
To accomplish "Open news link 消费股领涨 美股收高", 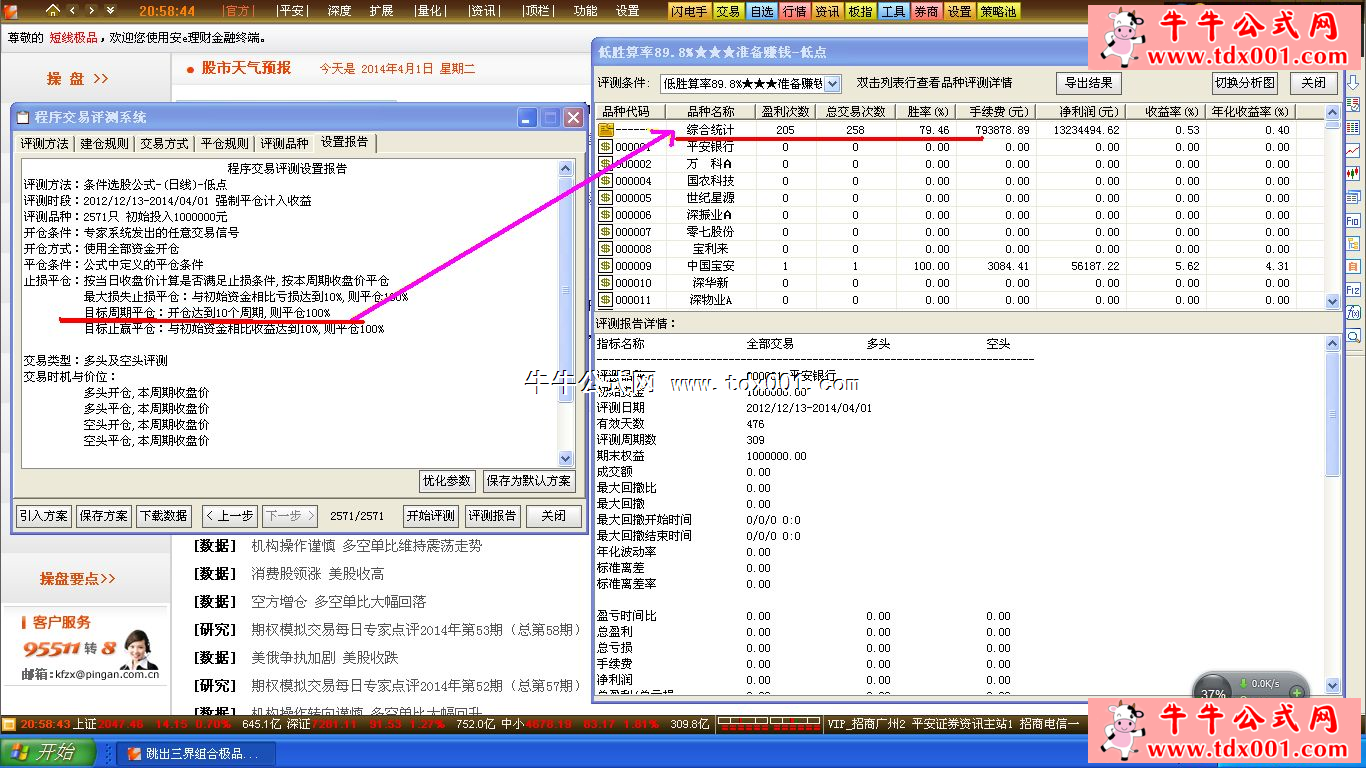I will point(318,574).
